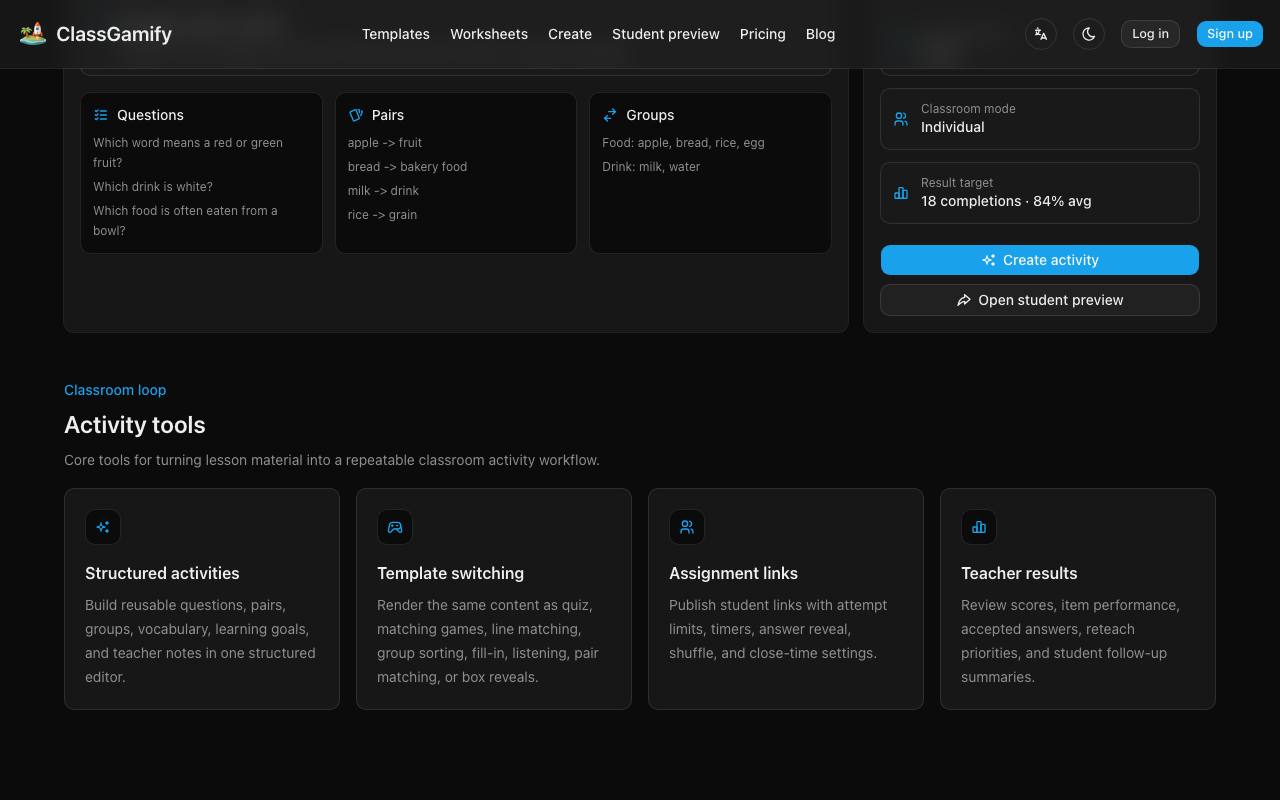Select the question 'Which drink is white?'
Image resolution: width=1280 pixels, height=800 pixels.
pyautogui.click(x=153, y=187)
